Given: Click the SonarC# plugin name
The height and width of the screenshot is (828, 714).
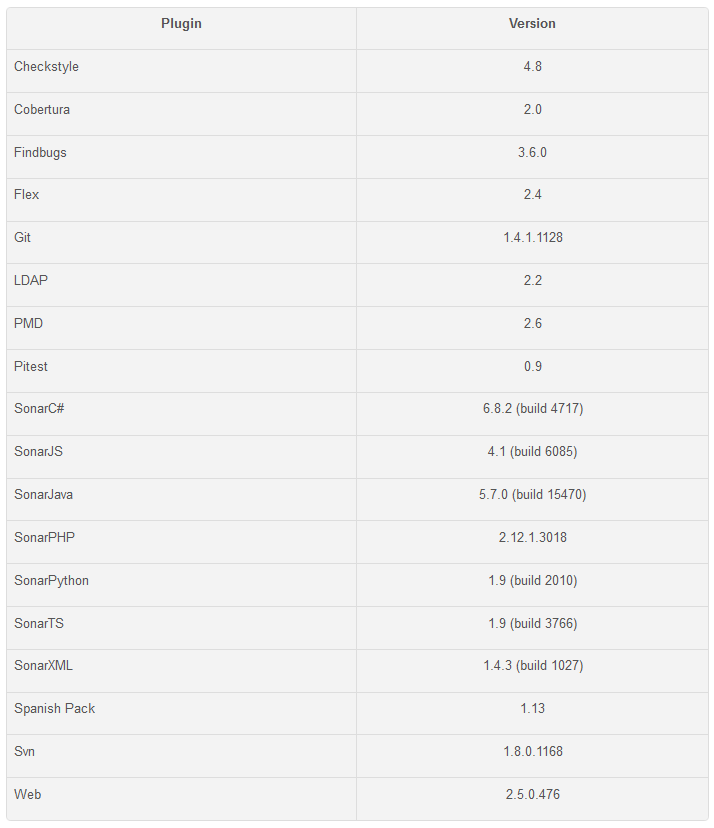Looking at the screenshot, I should tap(39, 409).
